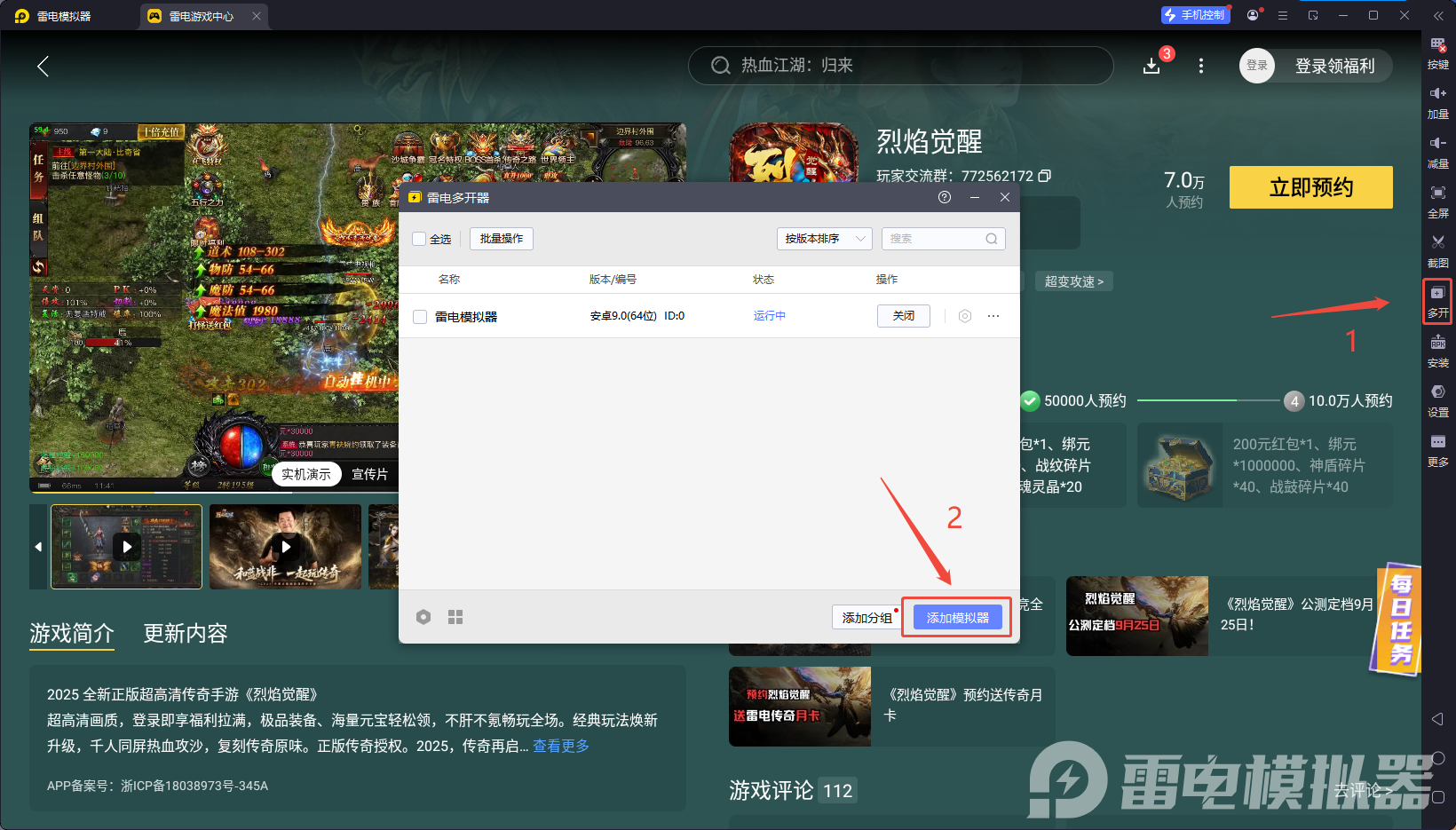
Task: Tap the Android back triangle in sidebar
Action: [1437, 719]
